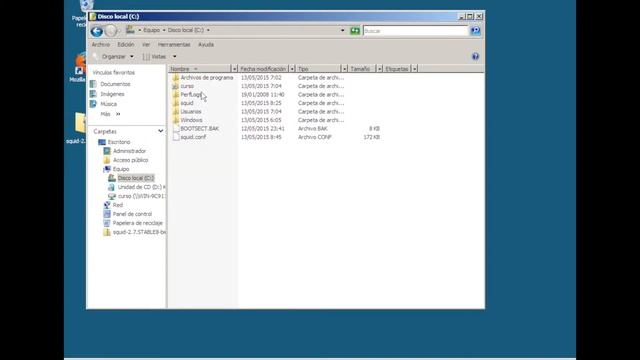This screenshot has height=360, width=640.
Task: Select the Archivos de programa folder icon
Action: point(176,78)
